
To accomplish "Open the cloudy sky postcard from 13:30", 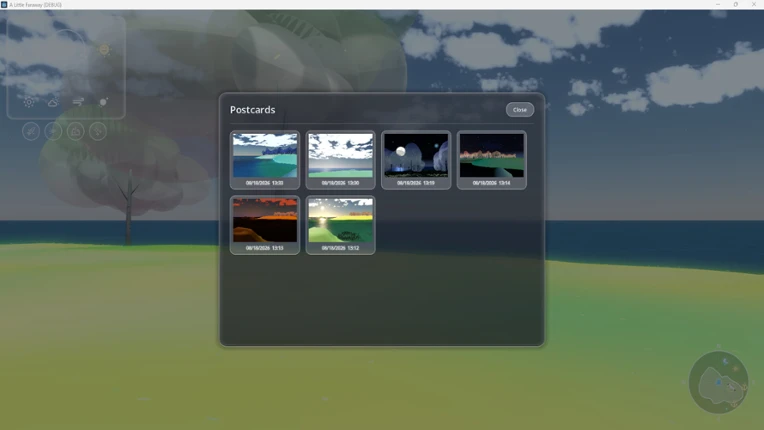I will coord(340,160).
